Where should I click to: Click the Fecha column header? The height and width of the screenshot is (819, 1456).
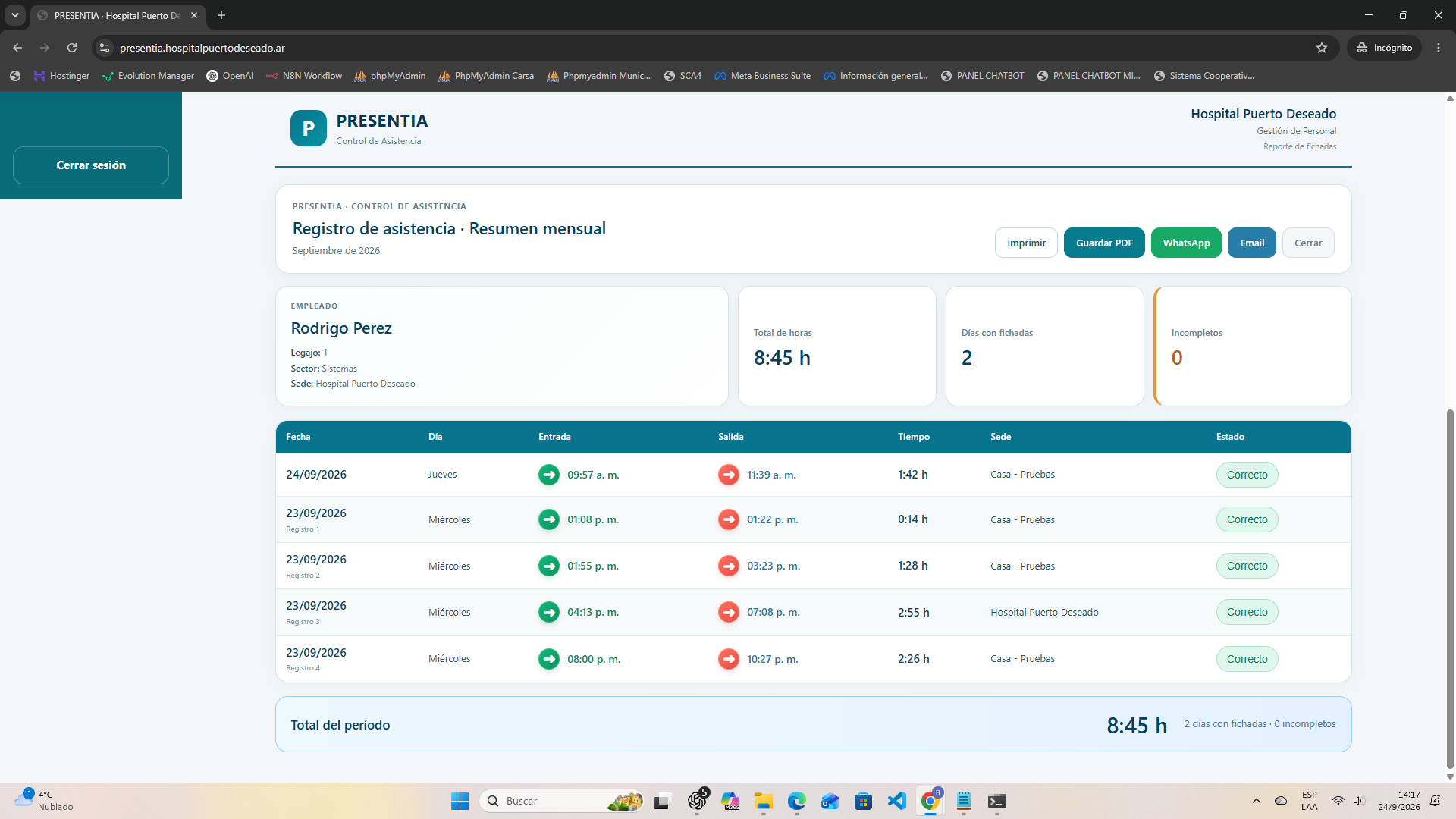298,437
